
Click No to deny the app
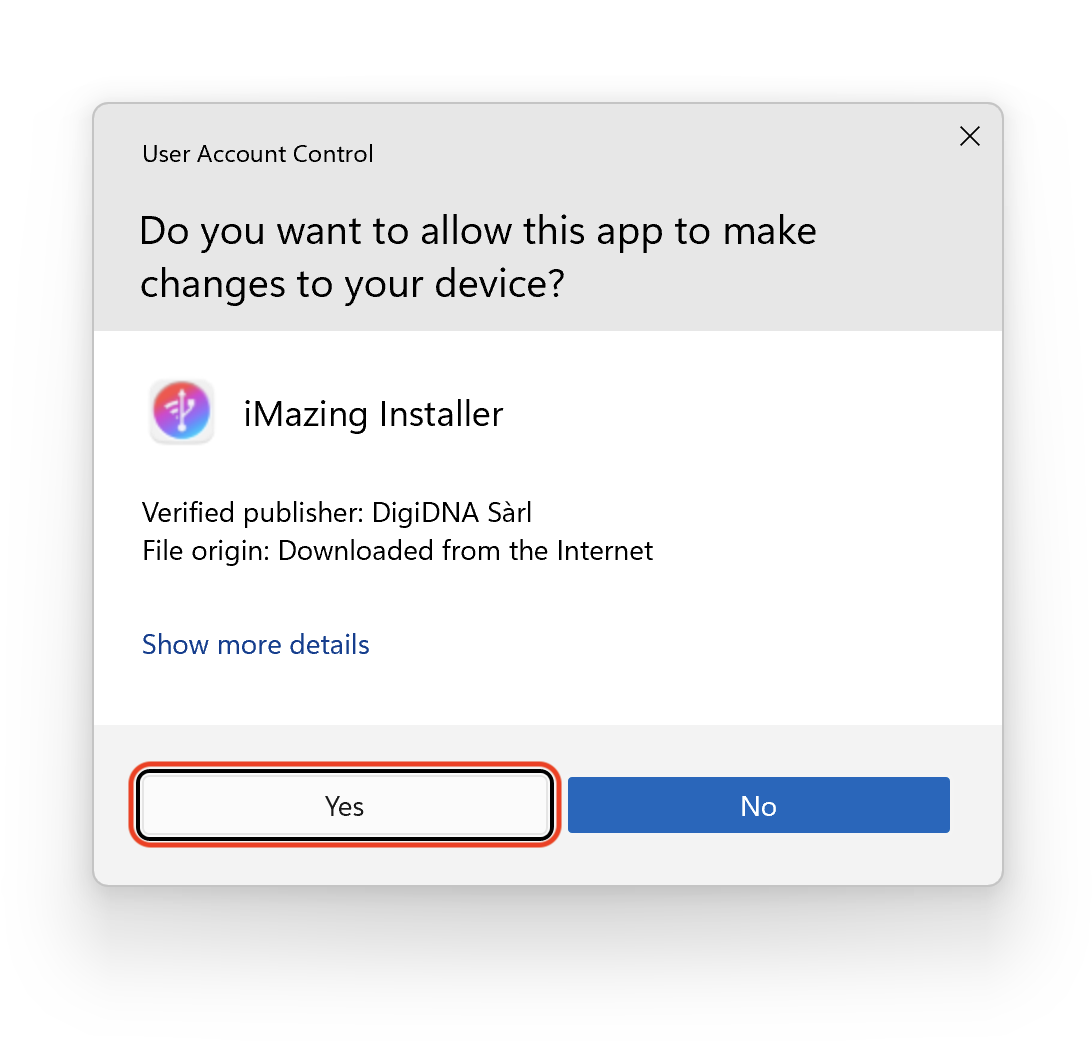758,805
